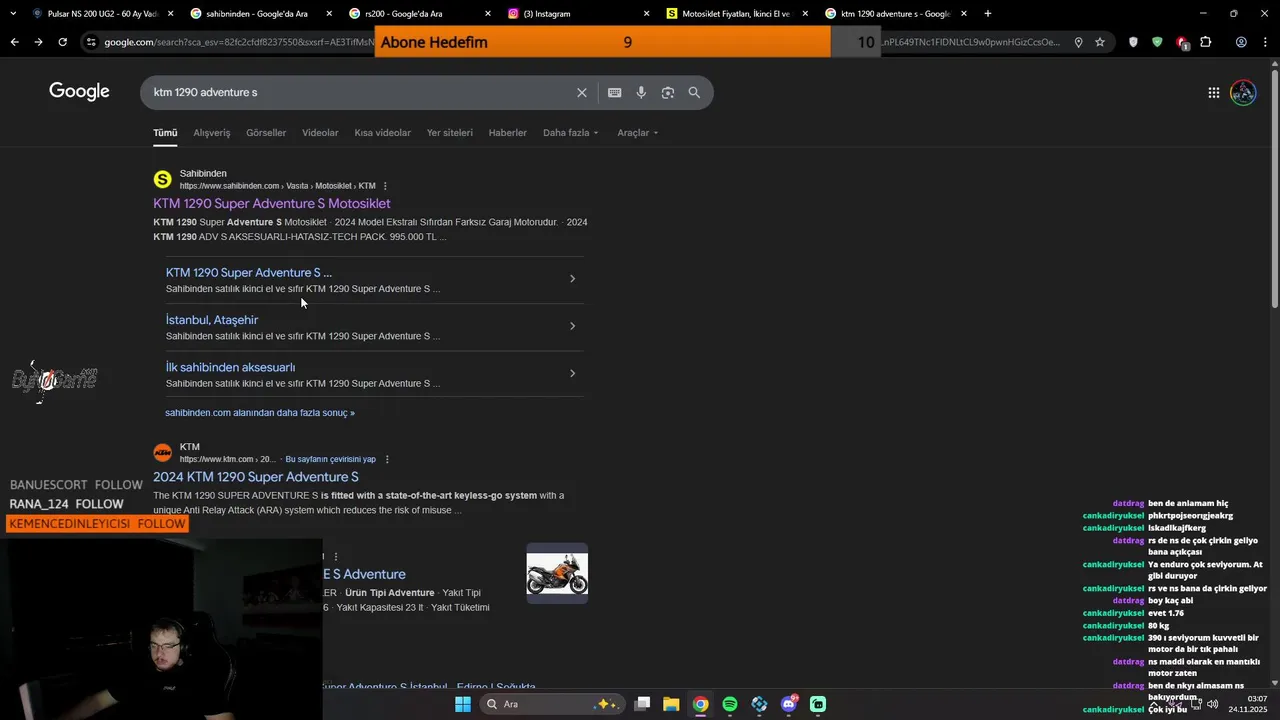Viewport: 1280px width, 720px height.
Task: Go back with the browser back arrow
Action: [x=14, y=42]
